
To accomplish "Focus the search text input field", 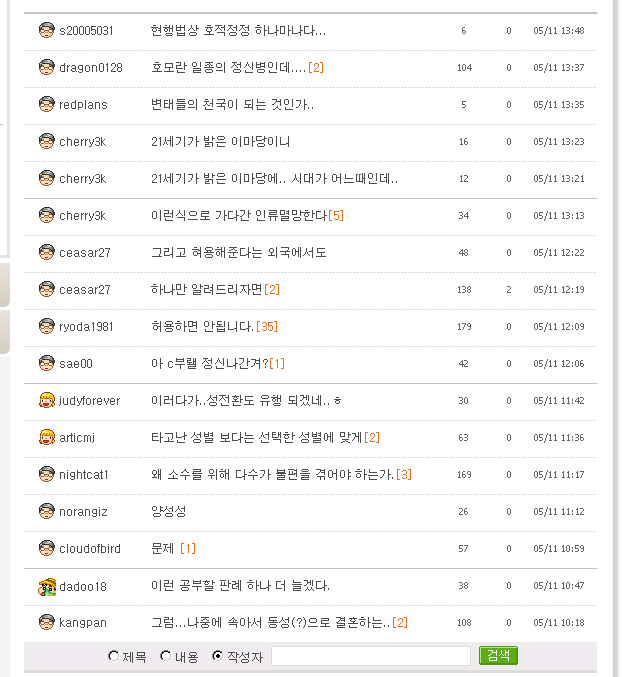I will tap(370, 656).
